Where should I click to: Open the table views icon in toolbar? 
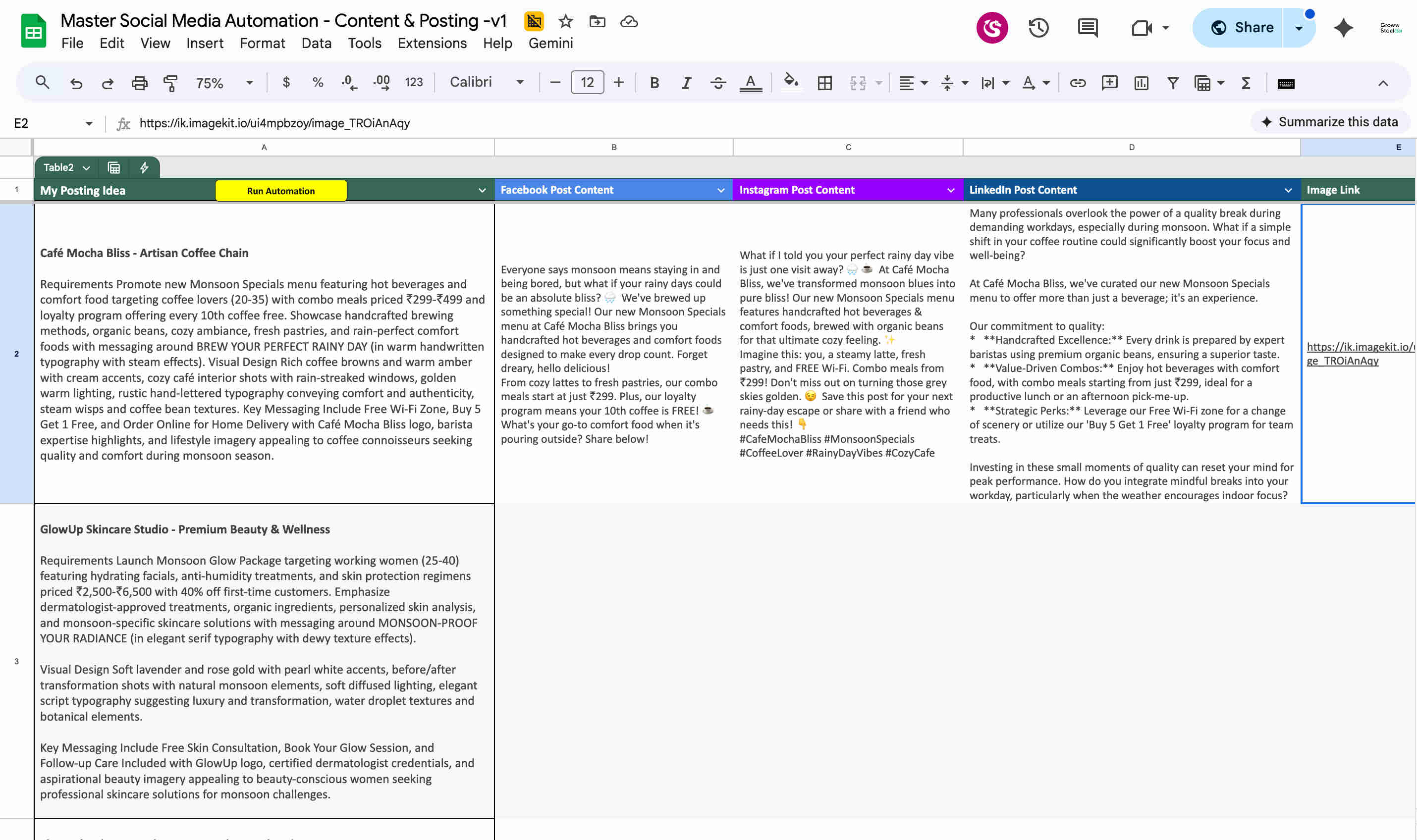coord(1202,83)
